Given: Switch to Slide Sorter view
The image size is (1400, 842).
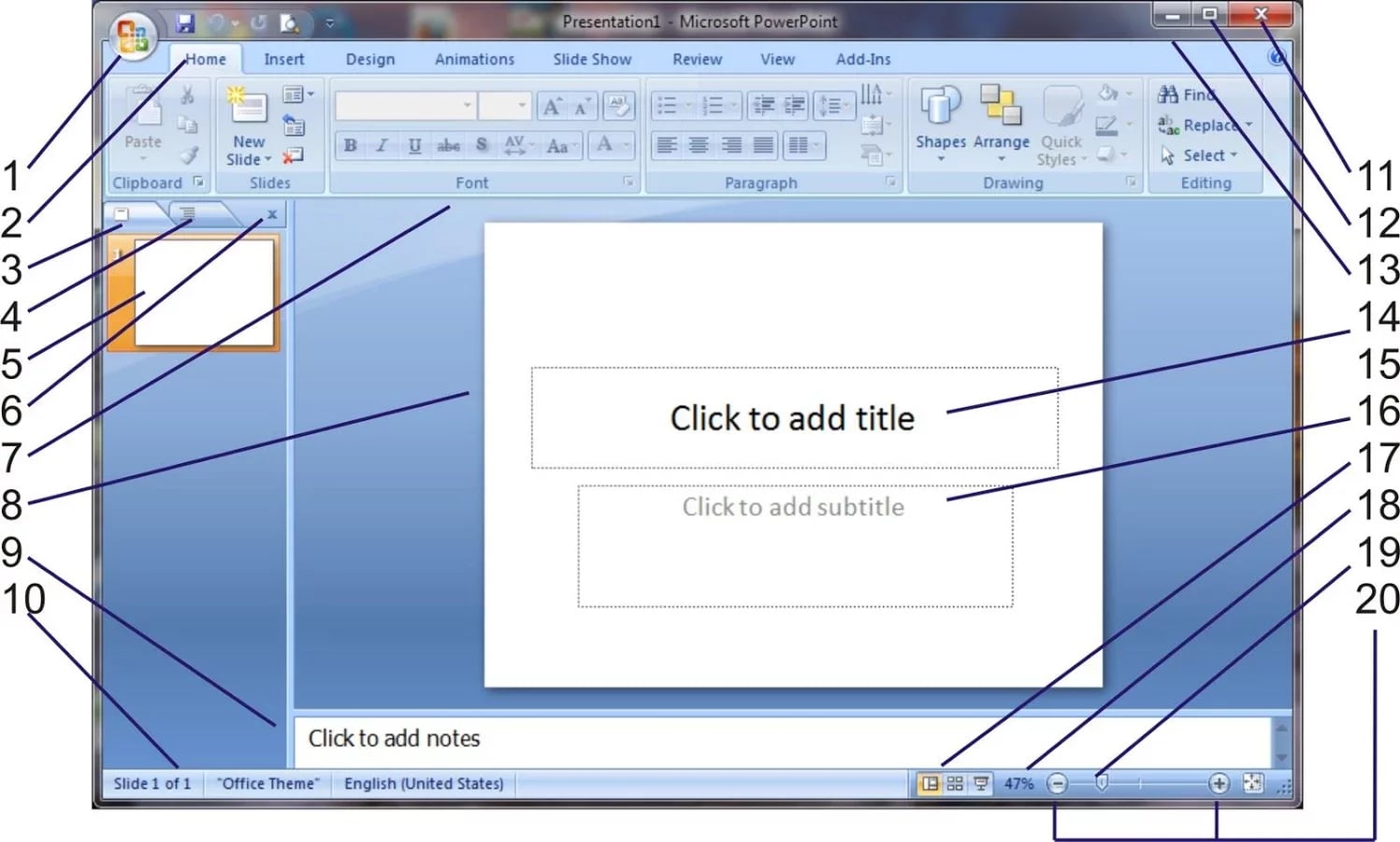Looking at the screenshot, I should point(955,783).
